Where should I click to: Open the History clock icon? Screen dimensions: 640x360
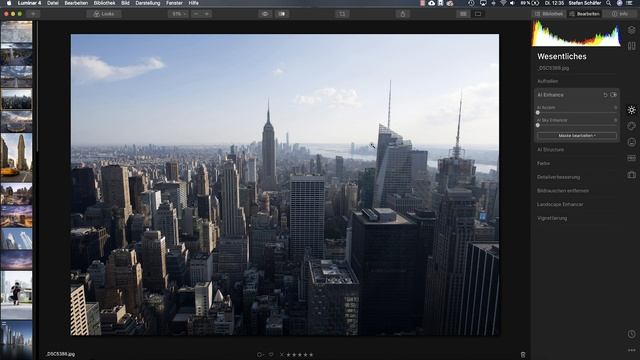[x=631, y=334]
